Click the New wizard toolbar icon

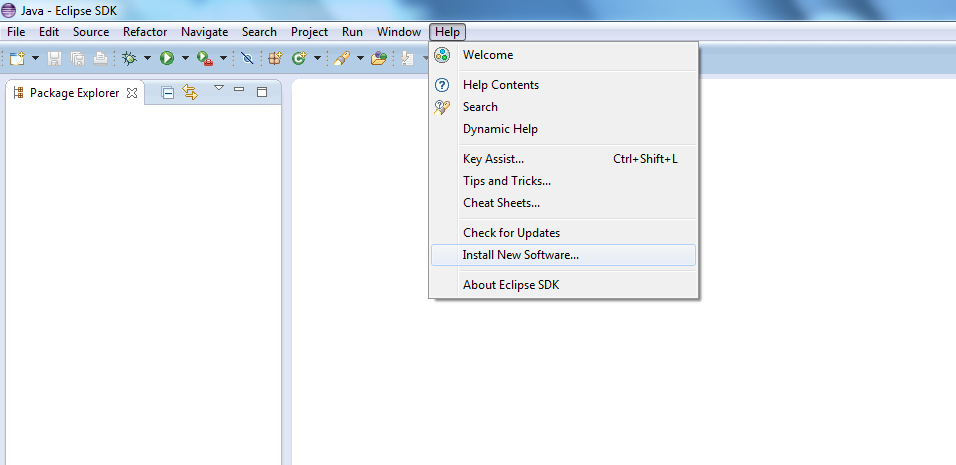pos(17,59)
